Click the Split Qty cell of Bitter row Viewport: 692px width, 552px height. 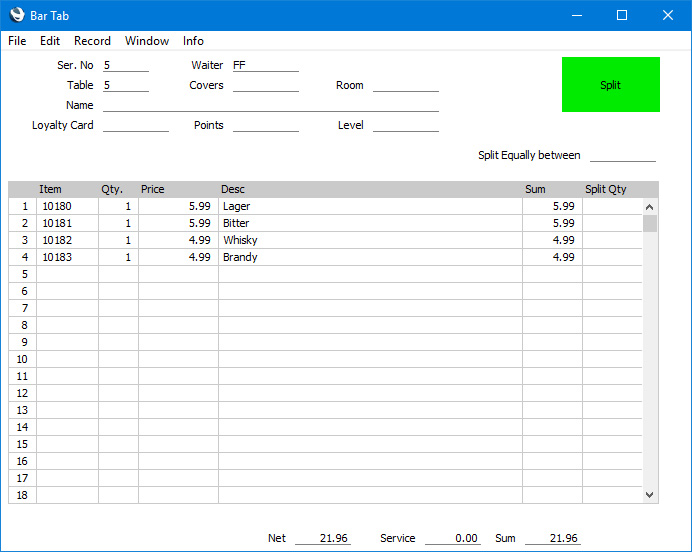(x=612, y=223)
